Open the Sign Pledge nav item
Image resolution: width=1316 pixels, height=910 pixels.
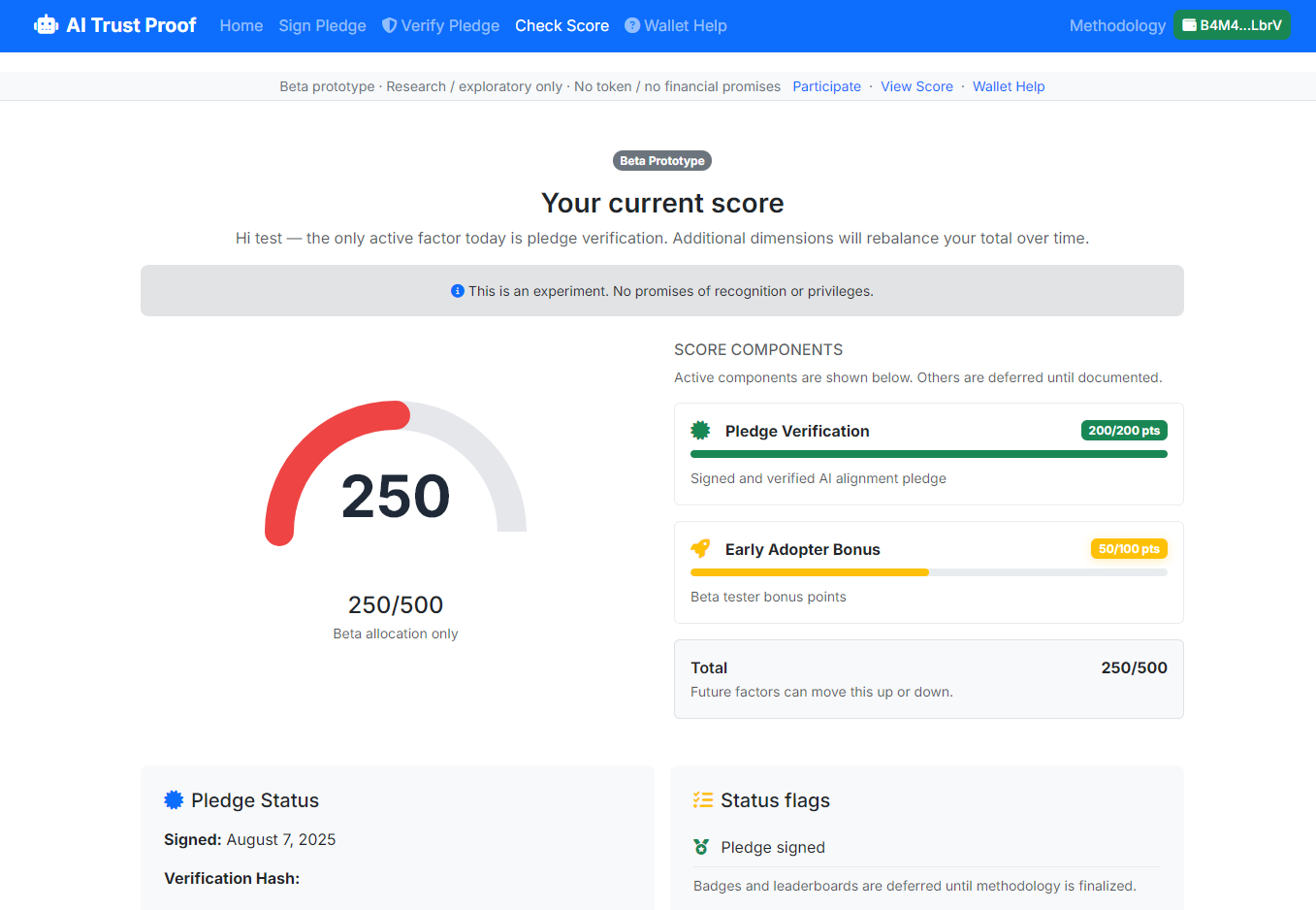pos(323,25)
